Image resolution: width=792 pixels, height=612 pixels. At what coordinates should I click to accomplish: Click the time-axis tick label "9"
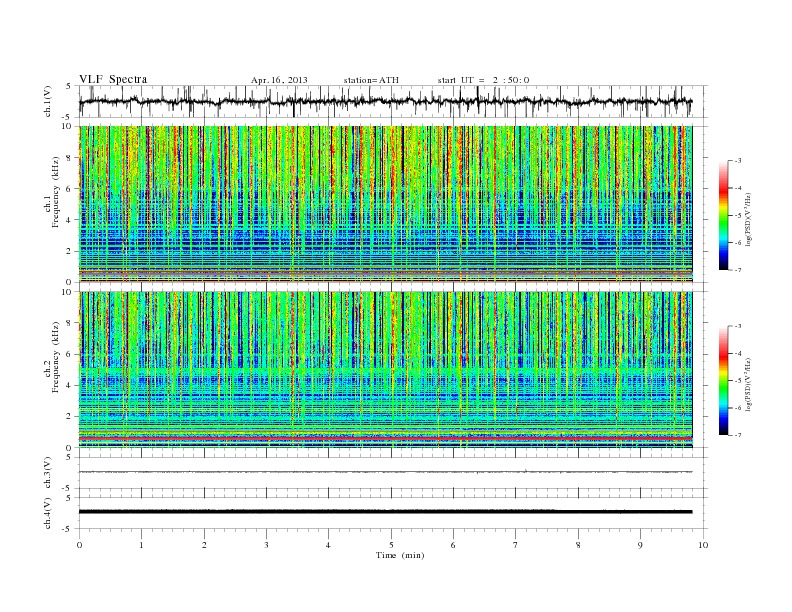pos(640,545)
